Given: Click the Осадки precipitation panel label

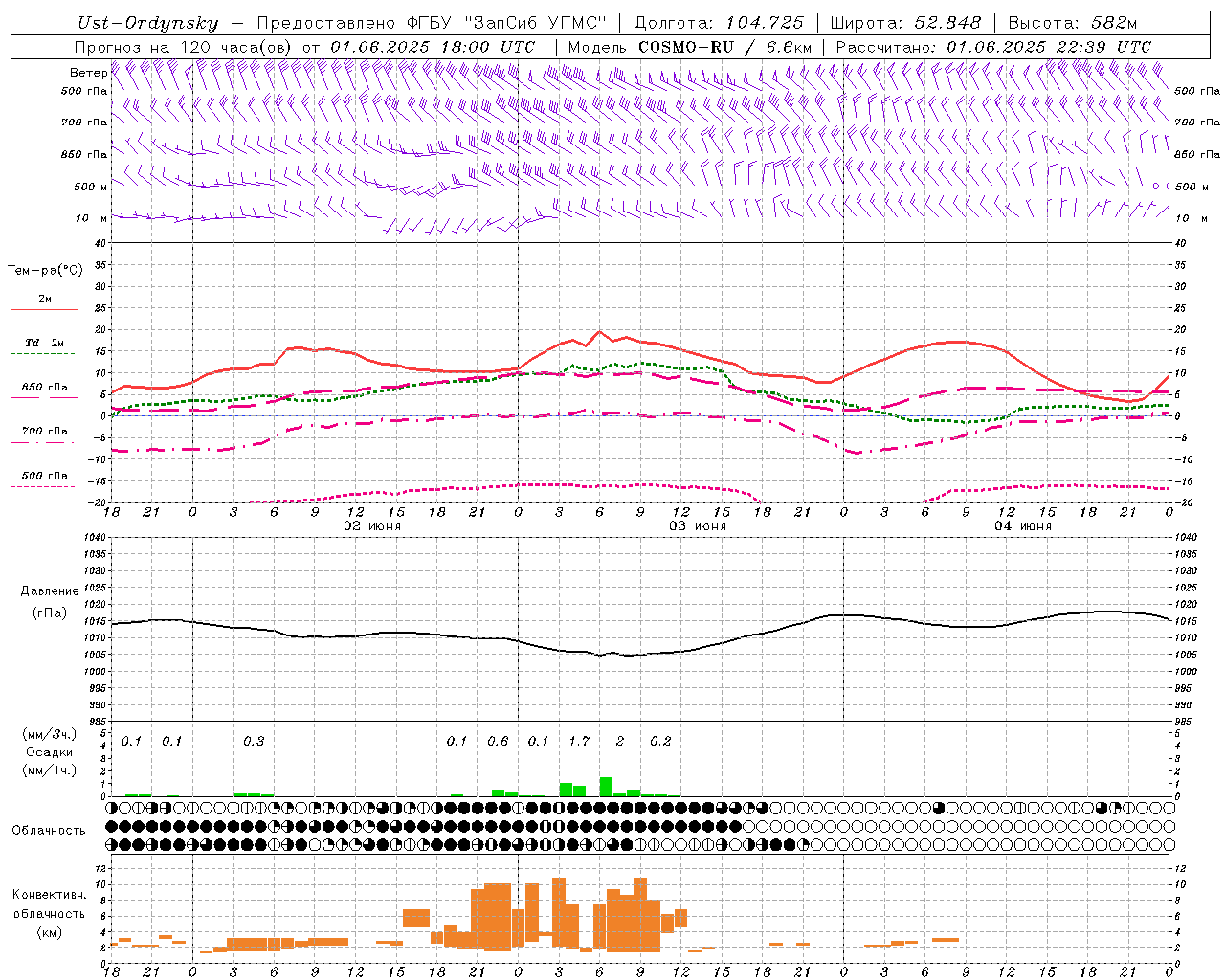Looking at the screenshot, I should 49,752.
